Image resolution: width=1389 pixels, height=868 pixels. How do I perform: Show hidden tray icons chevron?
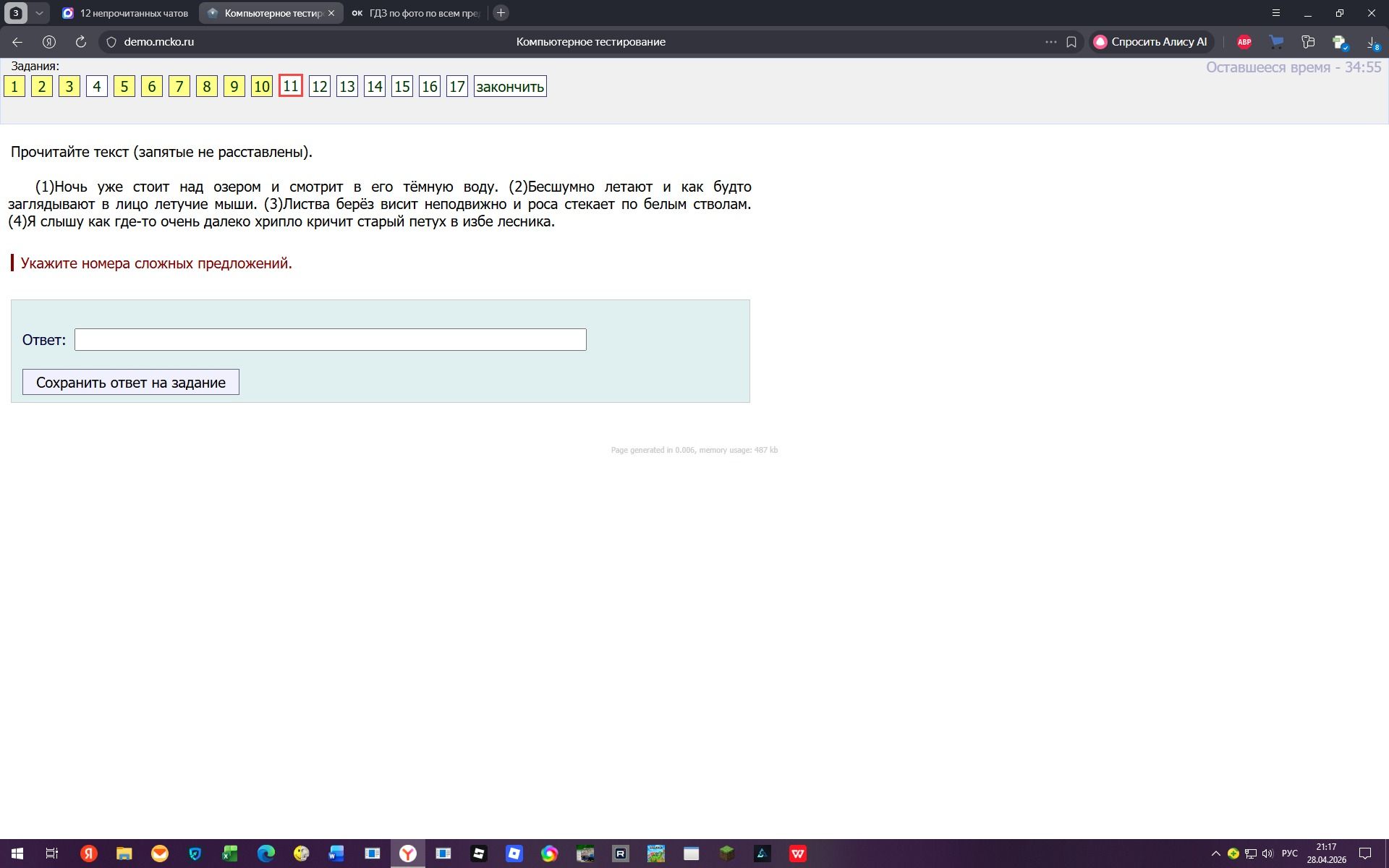1215,854
